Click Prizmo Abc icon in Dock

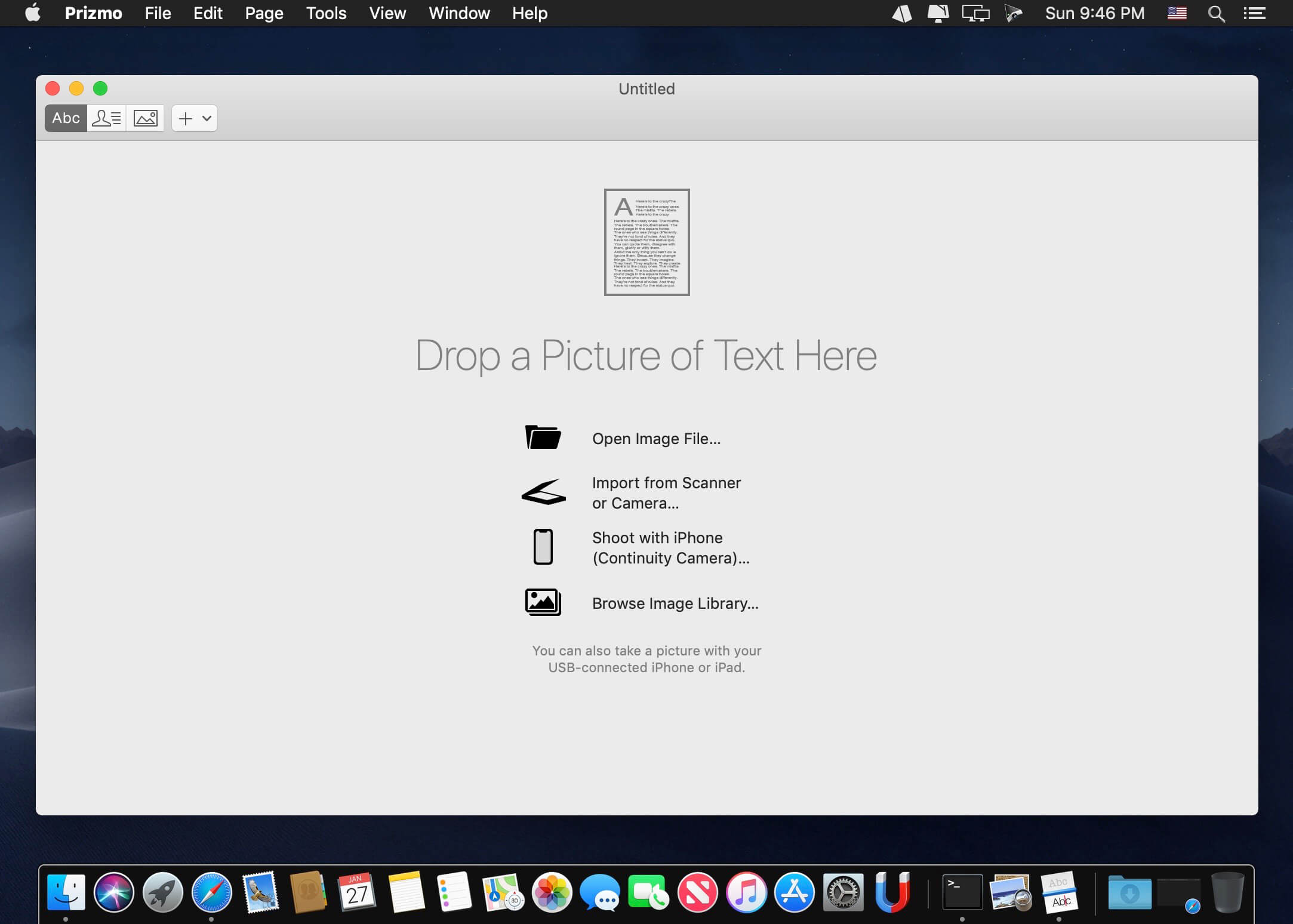[x=1059, y=892]
